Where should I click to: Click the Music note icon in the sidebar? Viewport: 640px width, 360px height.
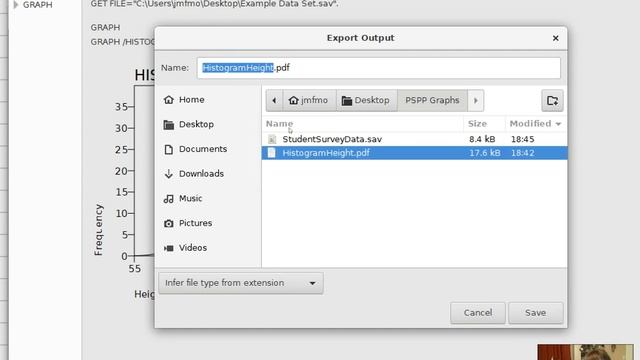[x=169, y=199]
